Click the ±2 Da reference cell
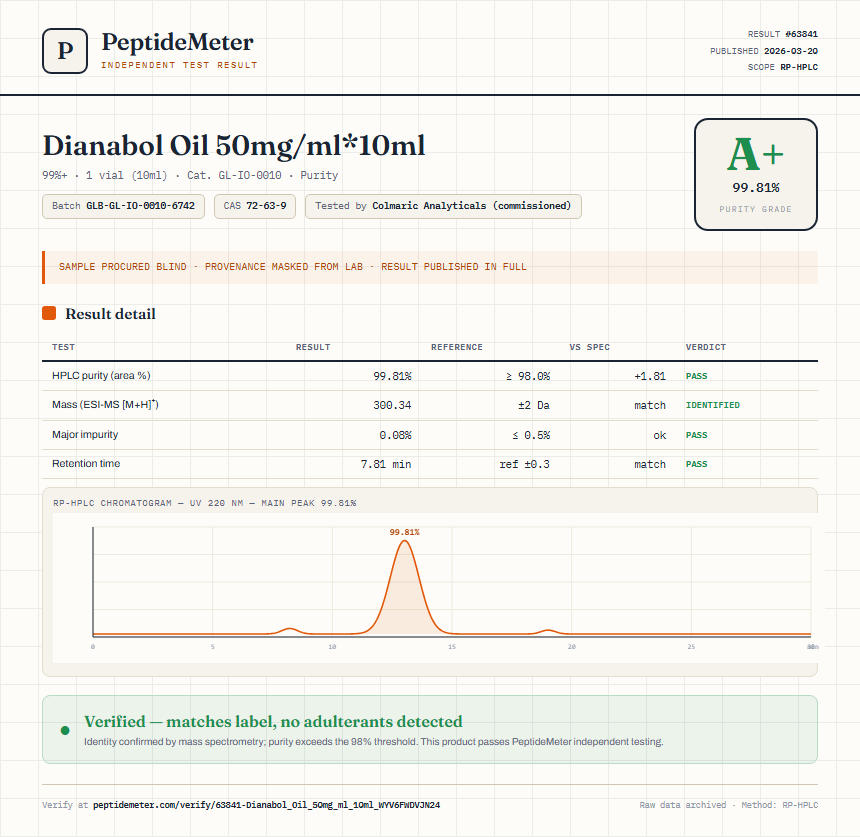860x837 pixels. point(534,405)
